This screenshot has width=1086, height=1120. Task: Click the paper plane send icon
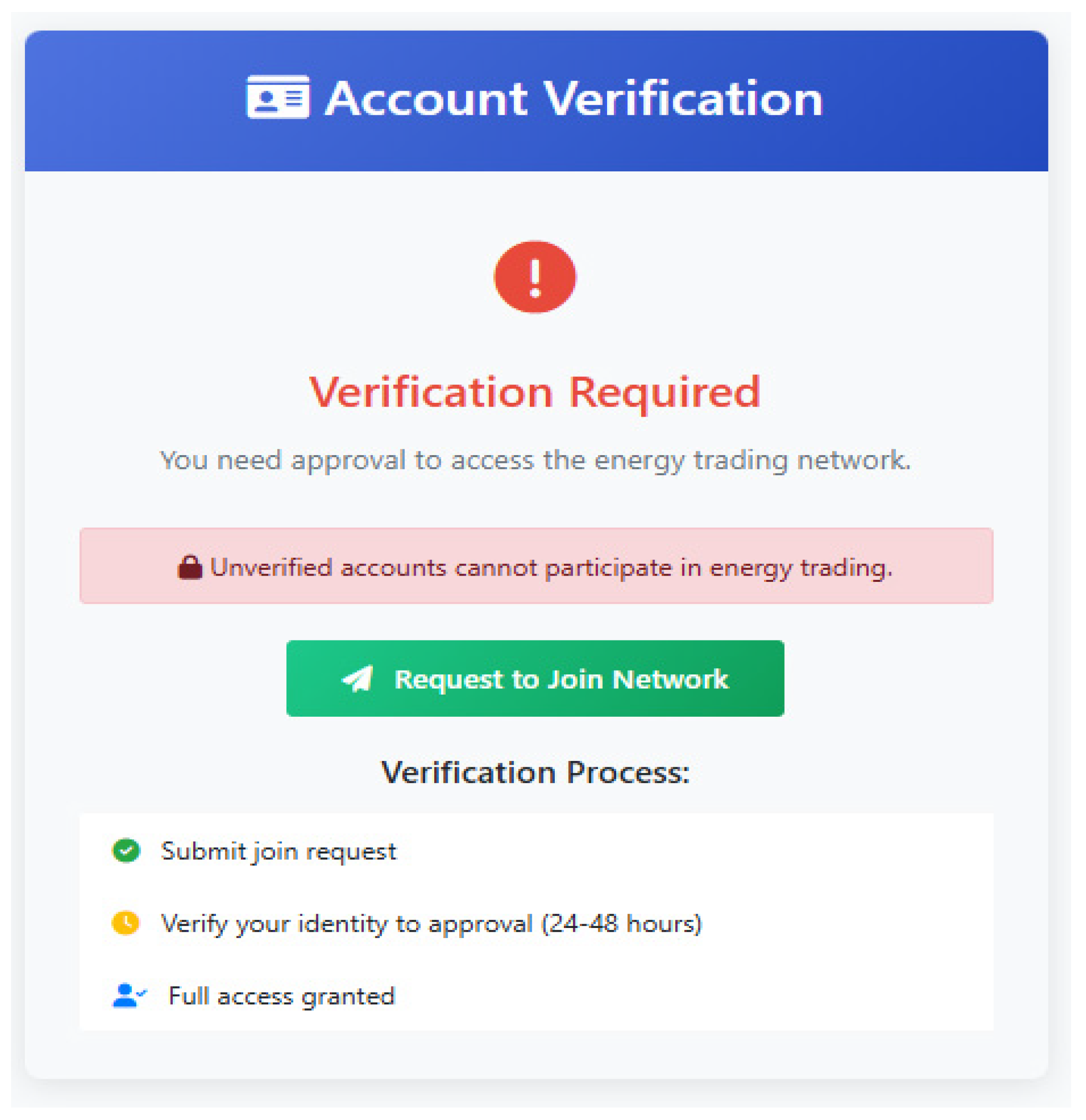coord(358,678)
